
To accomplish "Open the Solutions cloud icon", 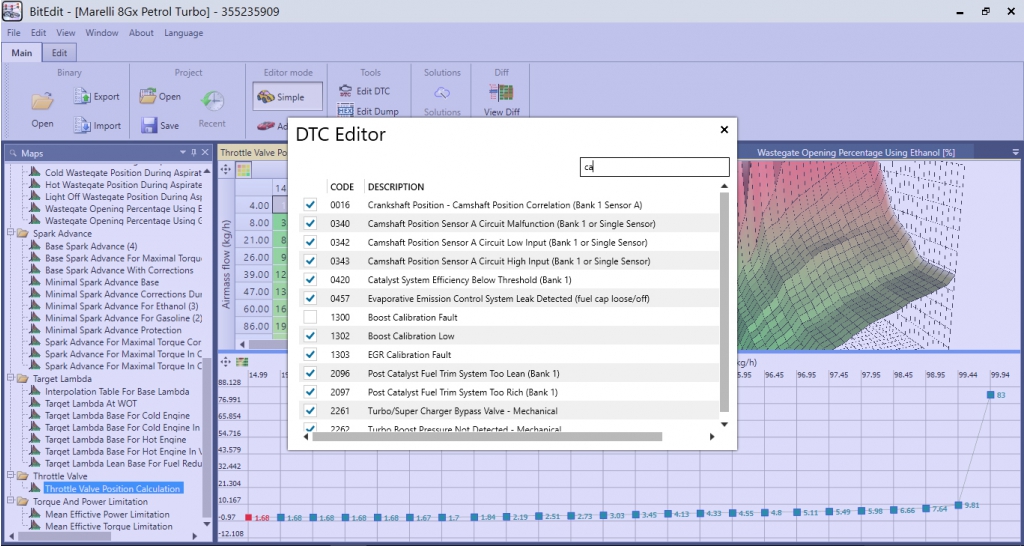I will (442, 92).
